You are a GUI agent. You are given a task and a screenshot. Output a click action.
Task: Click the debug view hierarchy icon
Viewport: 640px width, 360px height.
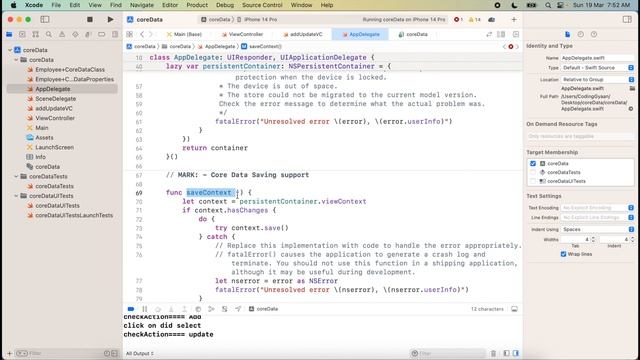[198, 309]
